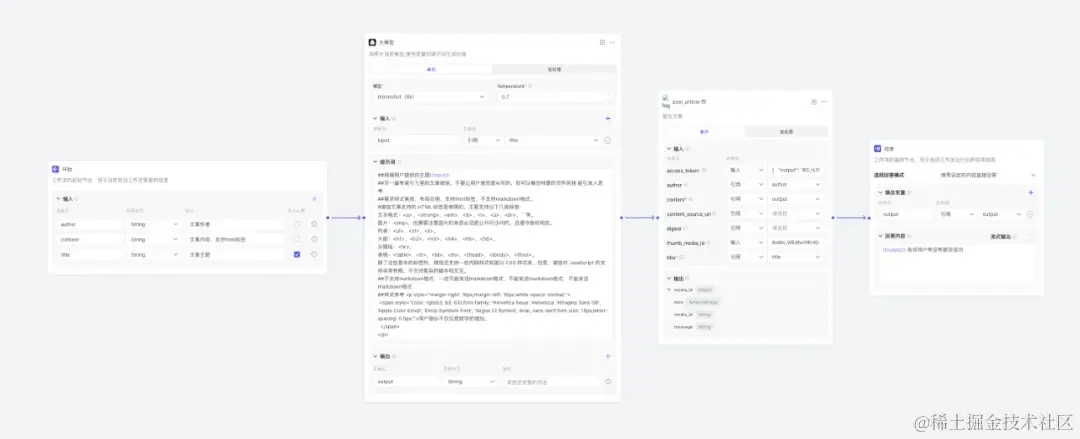Viewport: 1080px width, 439px height.
Task: Open the large model node more-options menu
Action: [612, 42]
